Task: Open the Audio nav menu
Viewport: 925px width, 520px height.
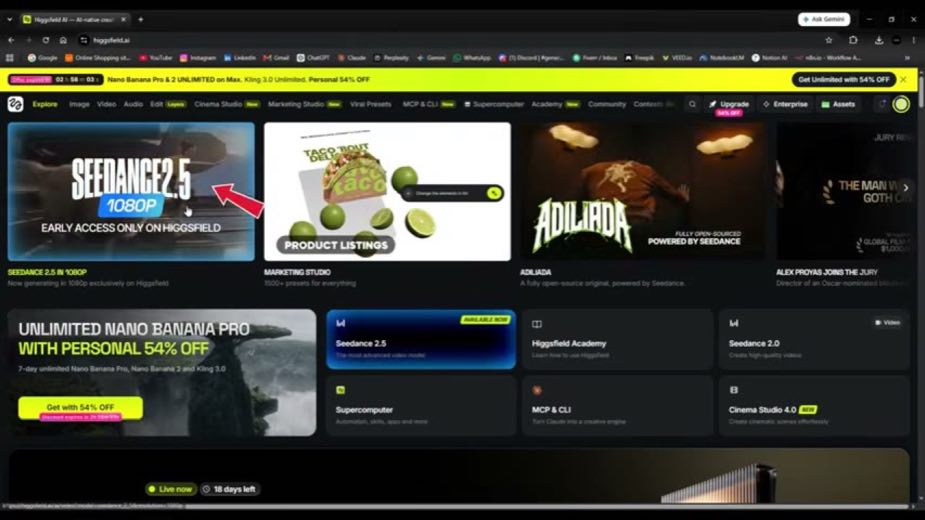Action: pyautogui.click(x=133, y=104)
